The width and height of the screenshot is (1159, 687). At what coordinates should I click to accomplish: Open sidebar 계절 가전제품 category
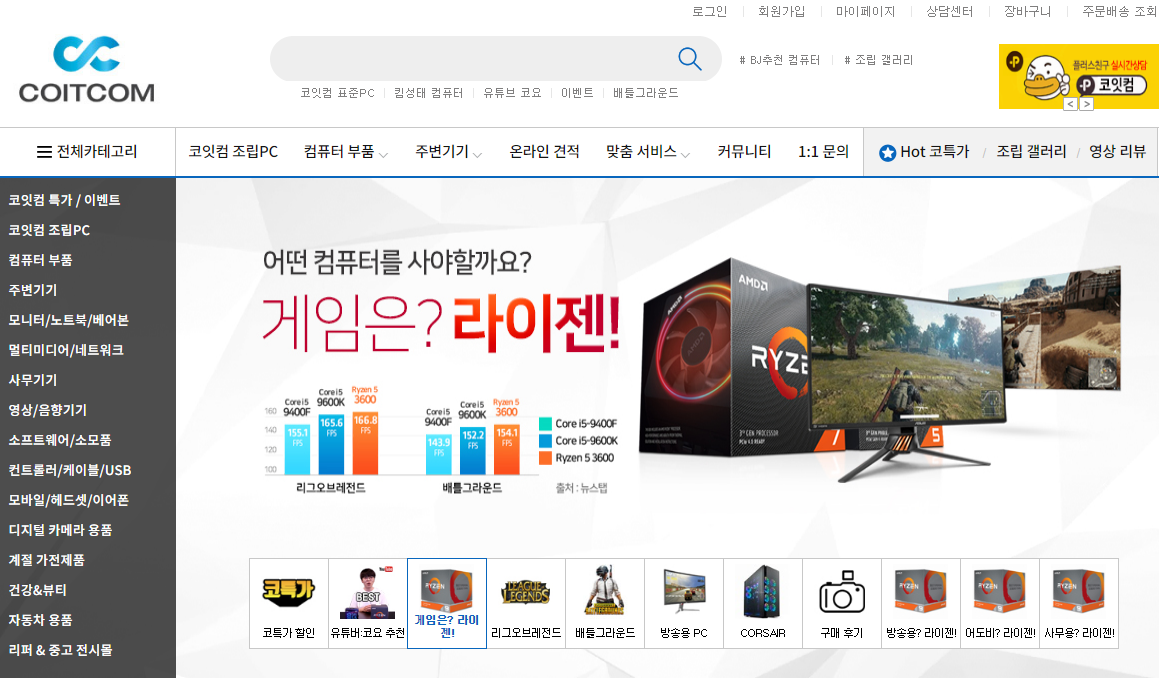tap(47, 560)
